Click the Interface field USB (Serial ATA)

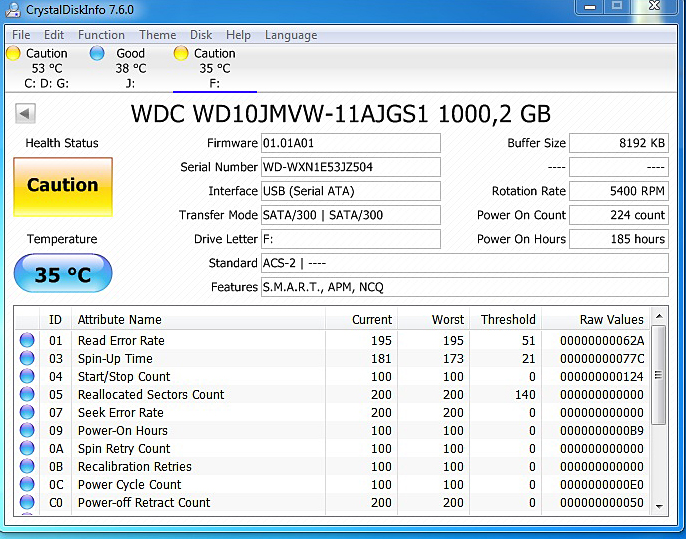tap(350, 191)
